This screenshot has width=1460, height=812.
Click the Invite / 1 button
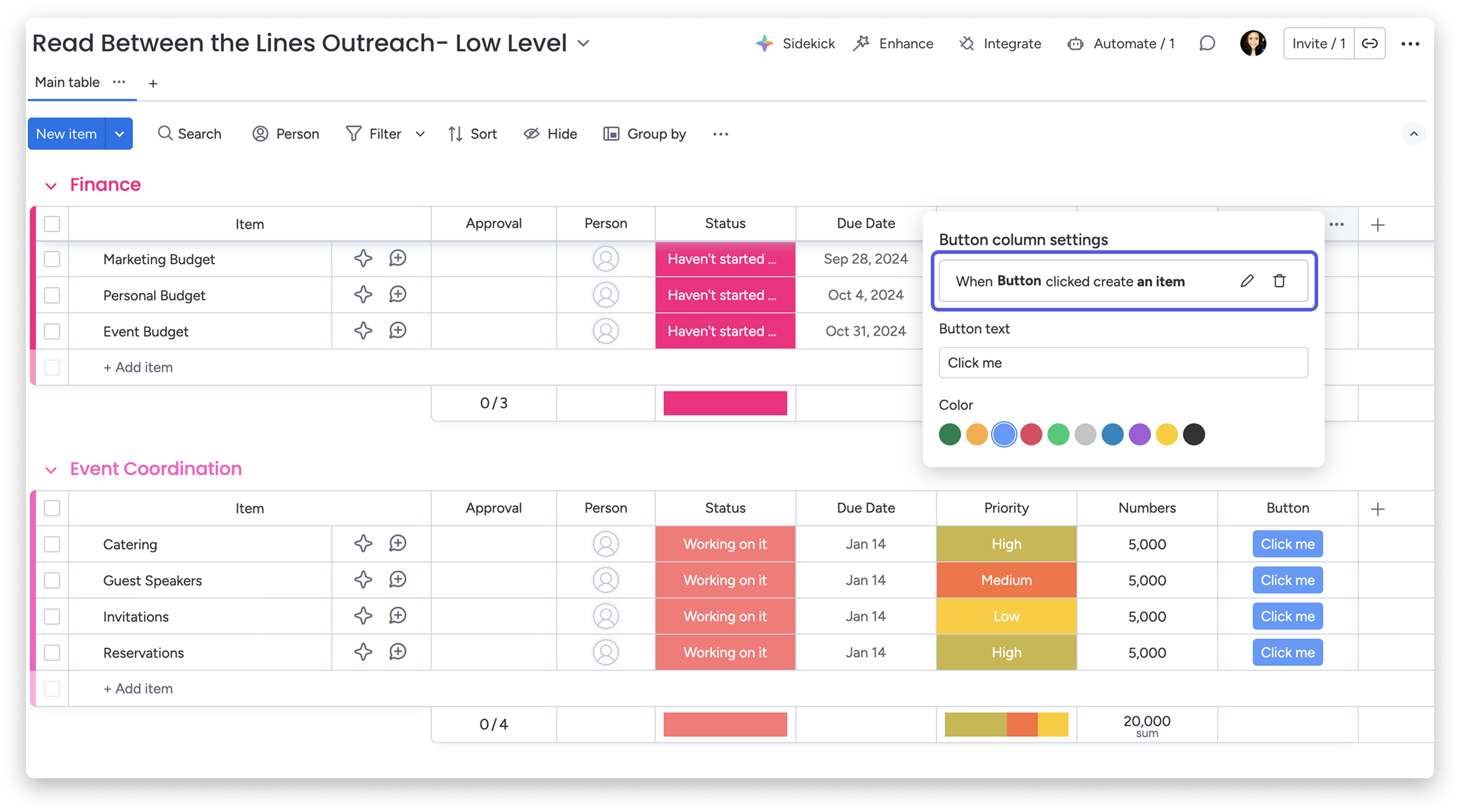pos(1318,43)
